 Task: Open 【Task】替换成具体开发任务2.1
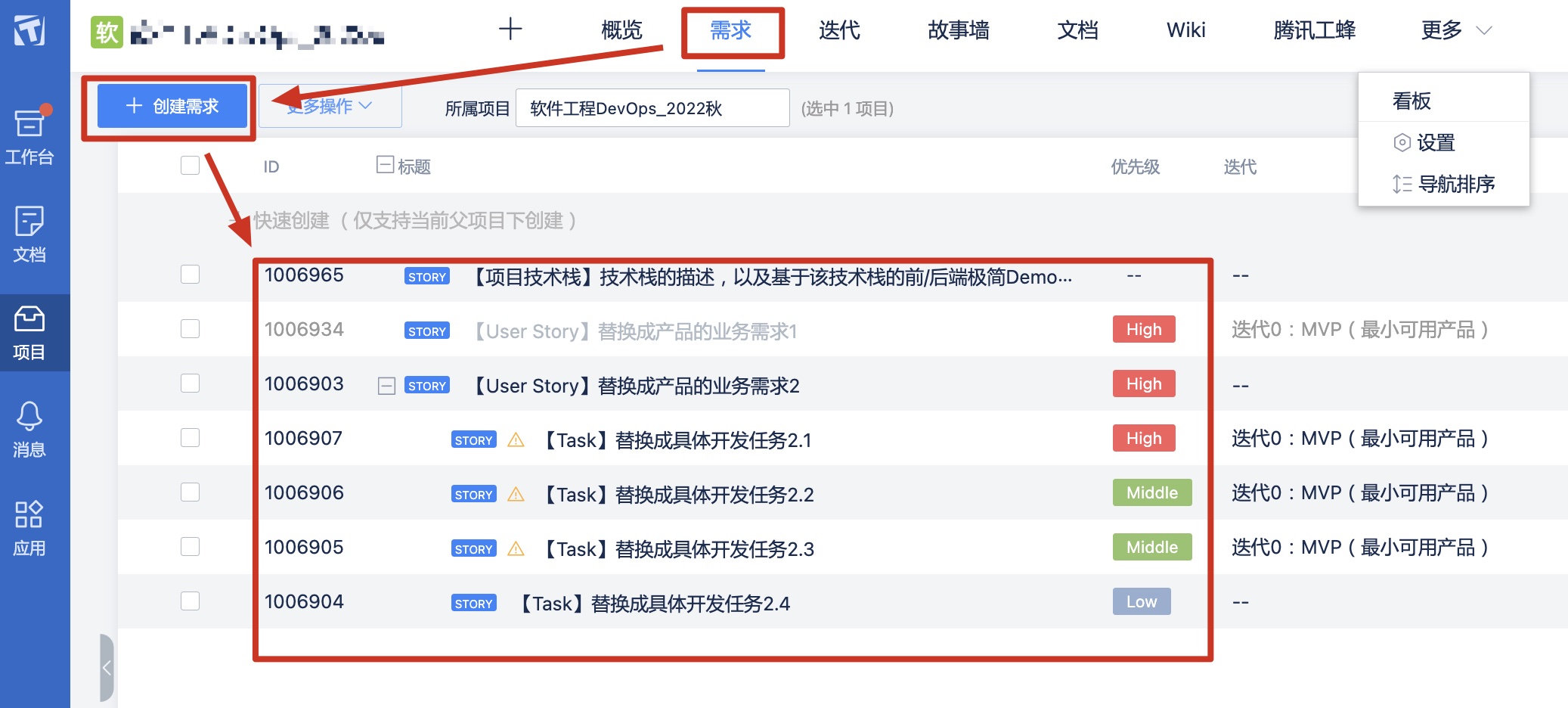point(676,440)
